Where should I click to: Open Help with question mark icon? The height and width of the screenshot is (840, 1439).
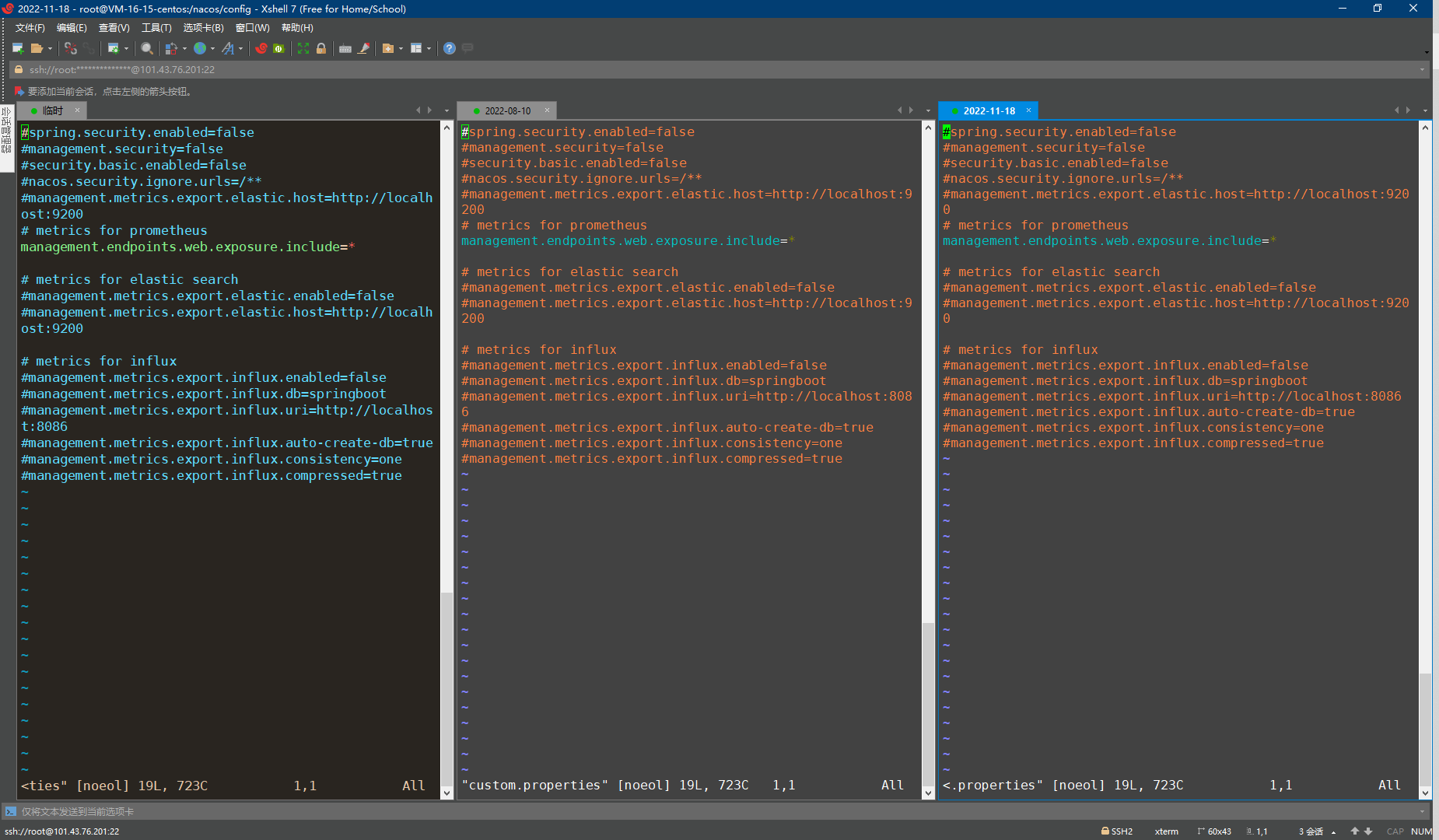click(450, 48)
